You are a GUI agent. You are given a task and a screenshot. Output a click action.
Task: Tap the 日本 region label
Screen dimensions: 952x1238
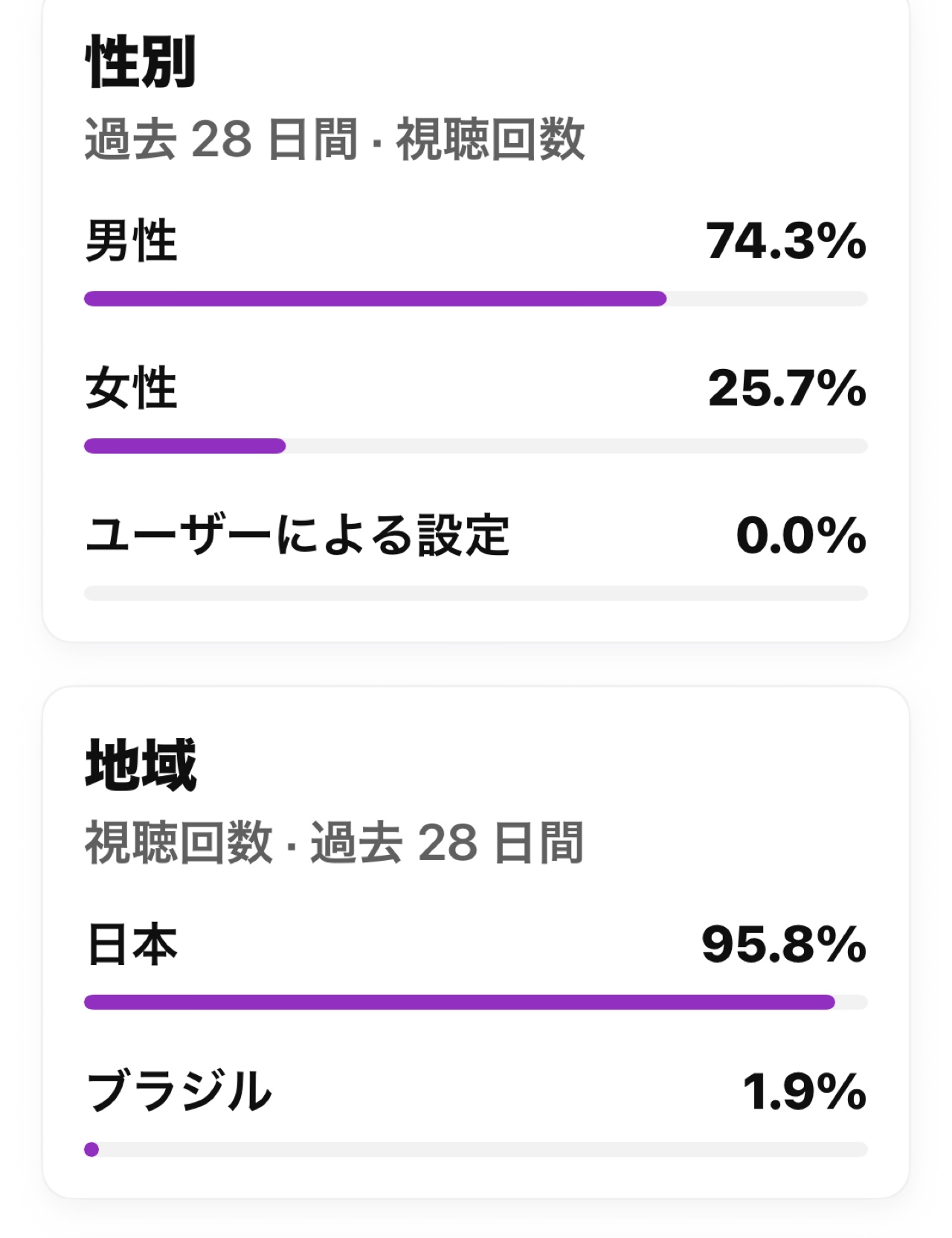pyautogui.click(x=132, y=944)
